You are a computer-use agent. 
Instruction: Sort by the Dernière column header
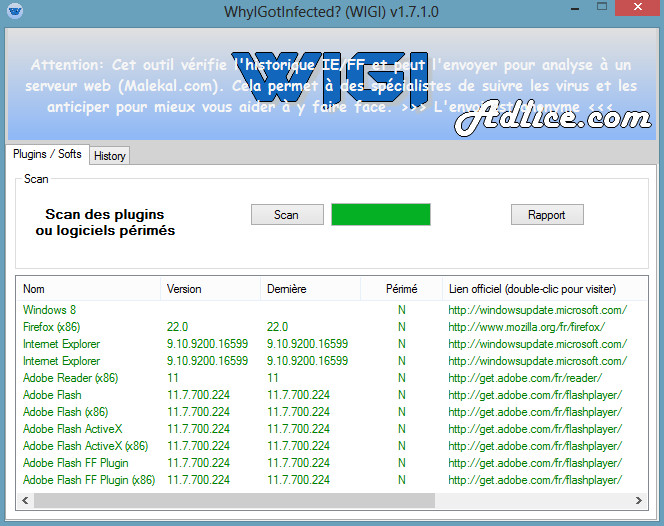(x=310, y=289)
